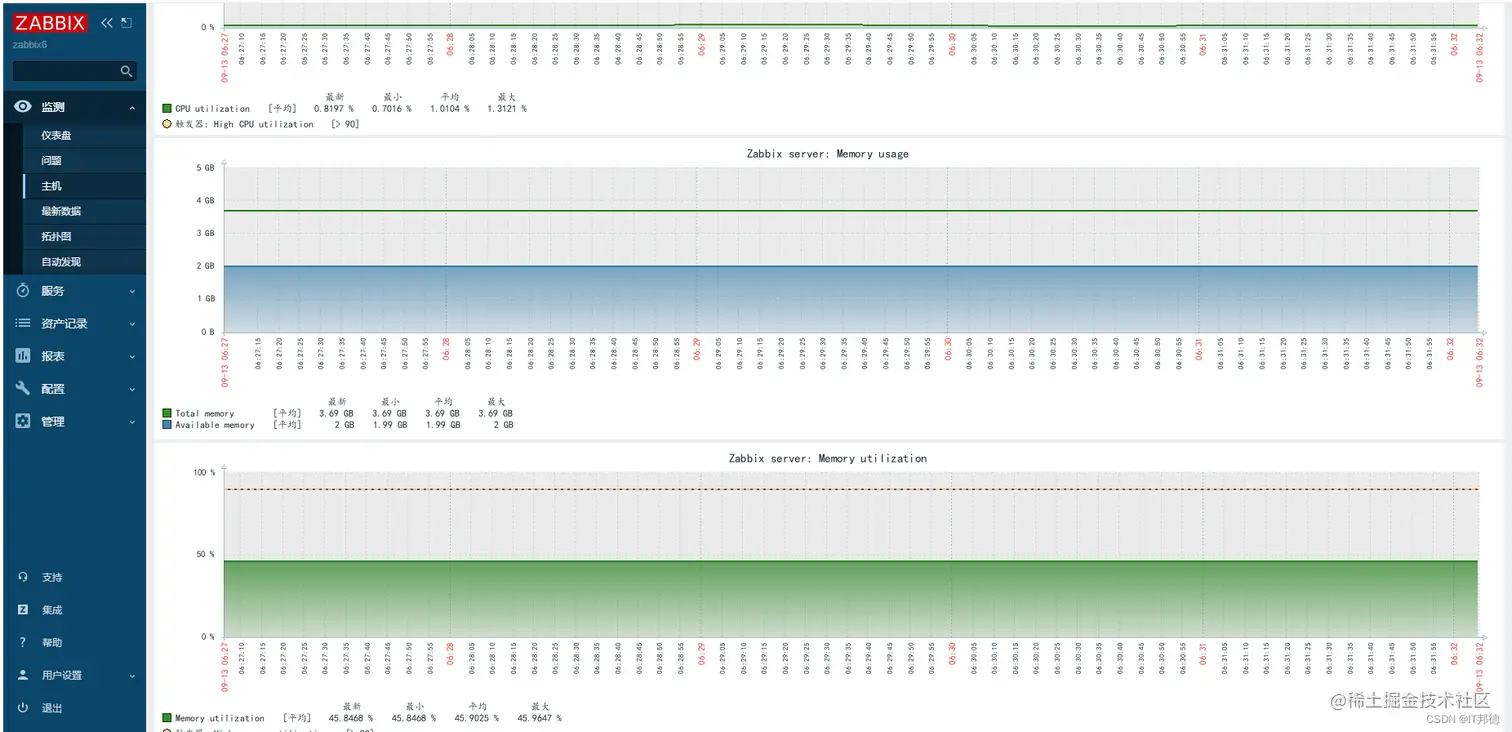This screenshot has height=732, width=1512.
Task: Expand the 服务 menu section
Action: [x=132, y=291]
